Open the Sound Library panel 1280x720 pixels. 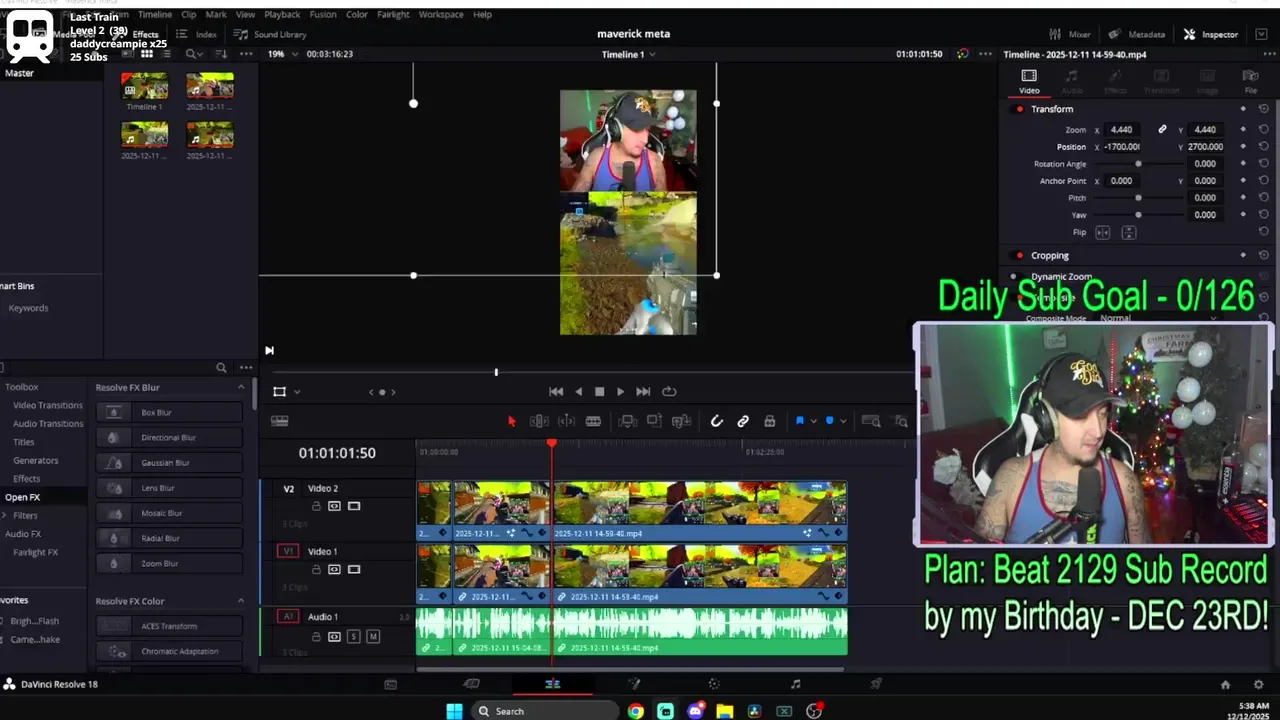coord(270,34)
